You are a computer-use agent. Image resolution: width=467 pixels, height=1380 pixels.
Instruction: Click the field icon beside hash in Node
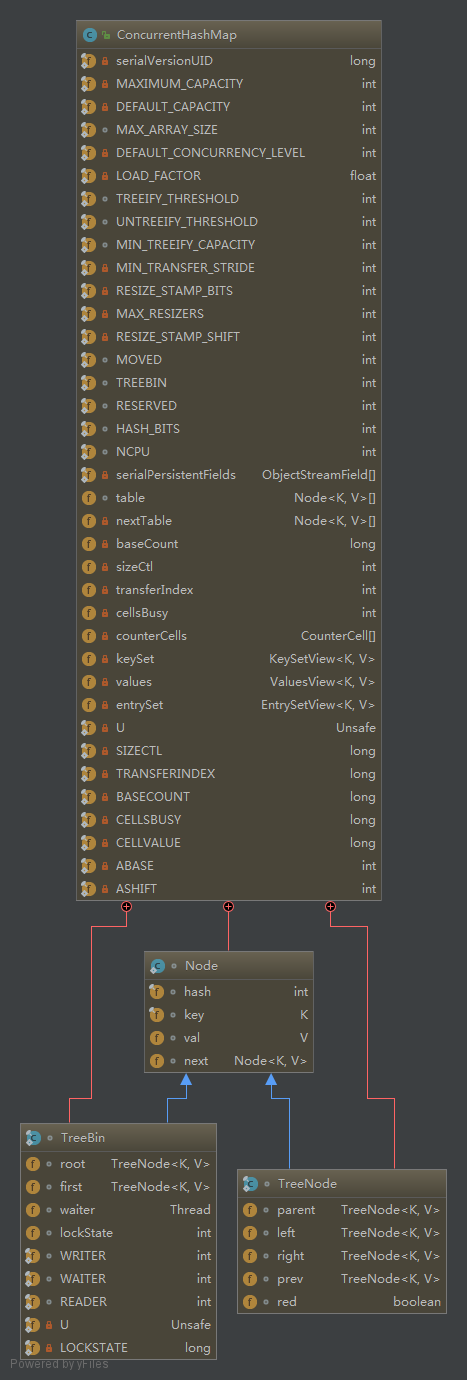coord(156,992)
